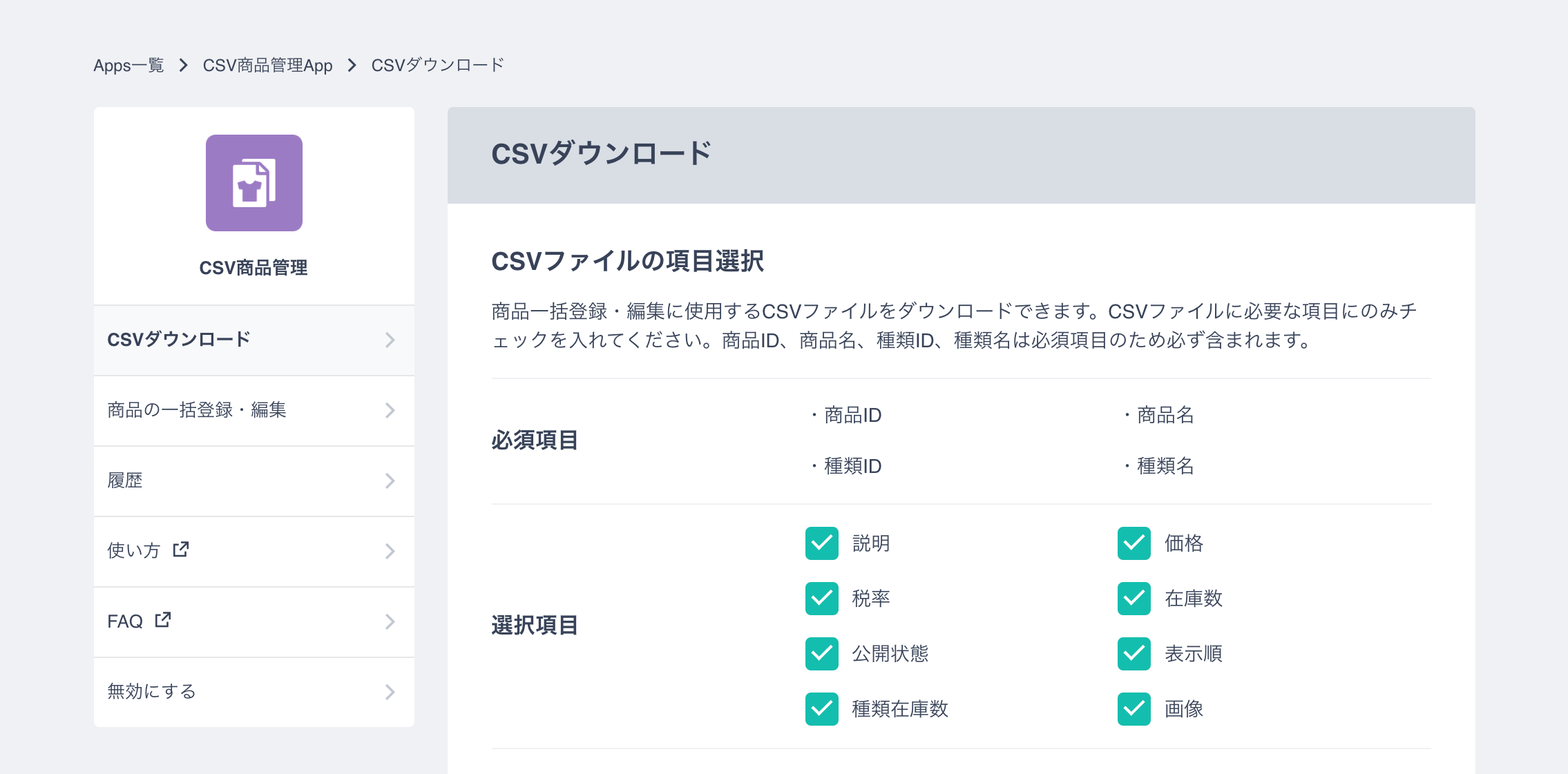Open 商品の一括登録・編集 menu item
The width and height of the screenshot is (1568, 774).
197,410
